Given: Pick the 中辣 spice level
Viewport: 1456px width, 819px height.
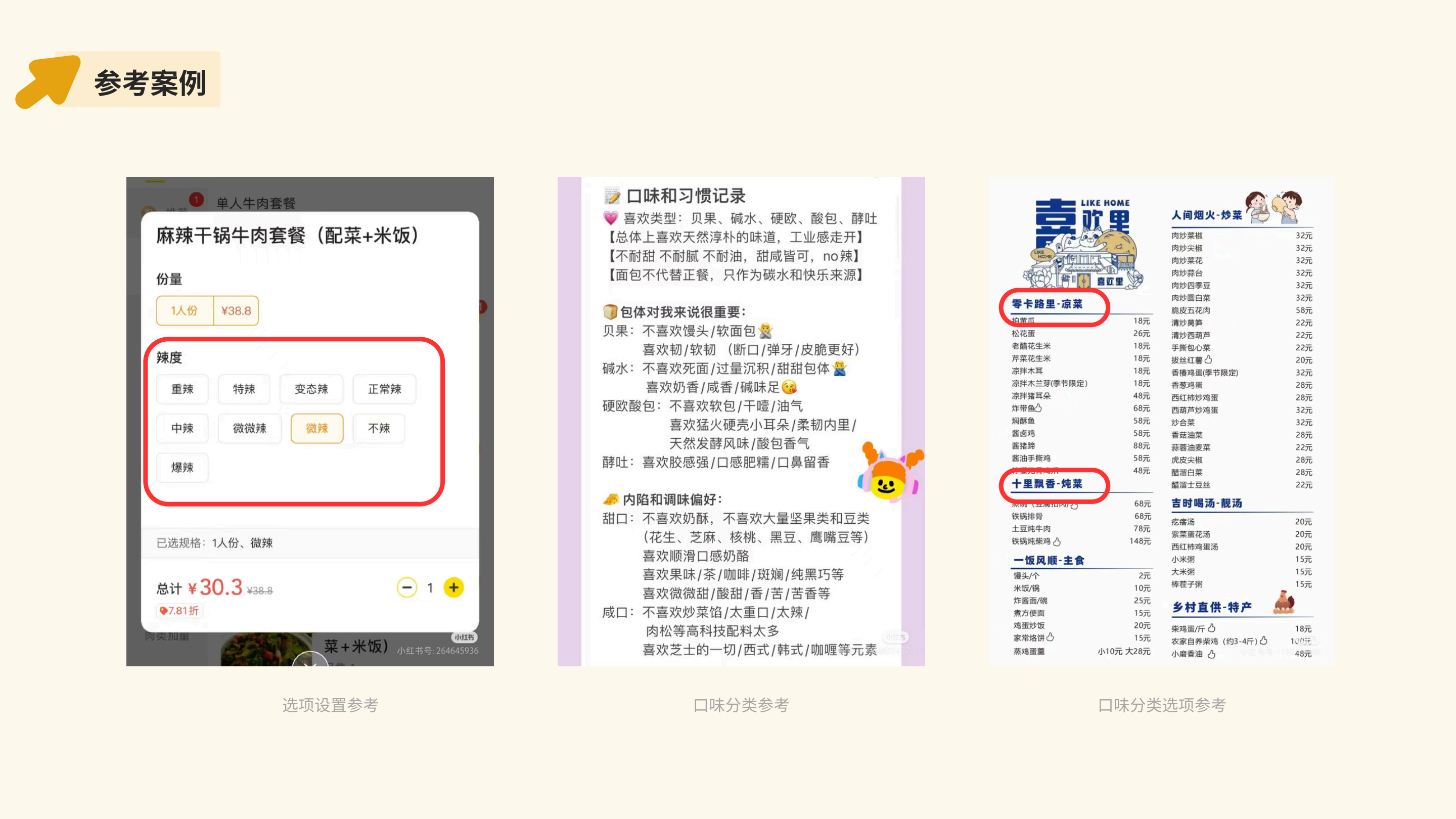Looking at the screenshot, I should pyautogui.click(x=182, y=428).
